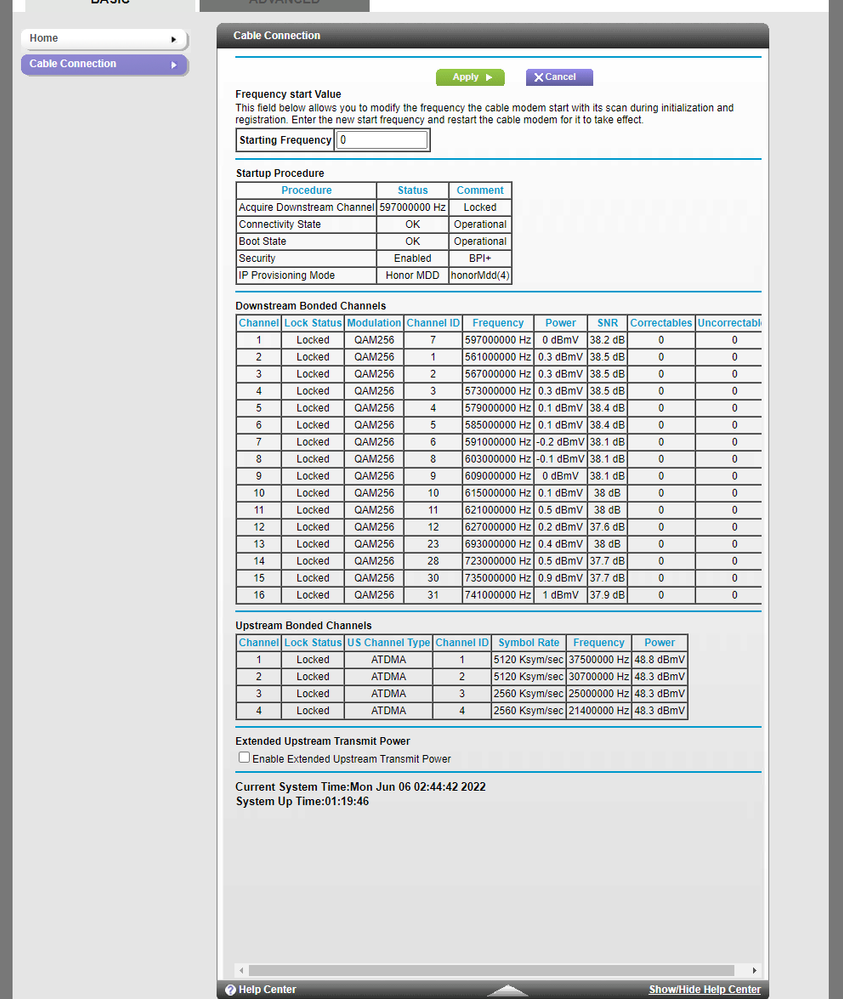
Task: Click the horizontal scrollbar right arrow
Action: point(754,970)
